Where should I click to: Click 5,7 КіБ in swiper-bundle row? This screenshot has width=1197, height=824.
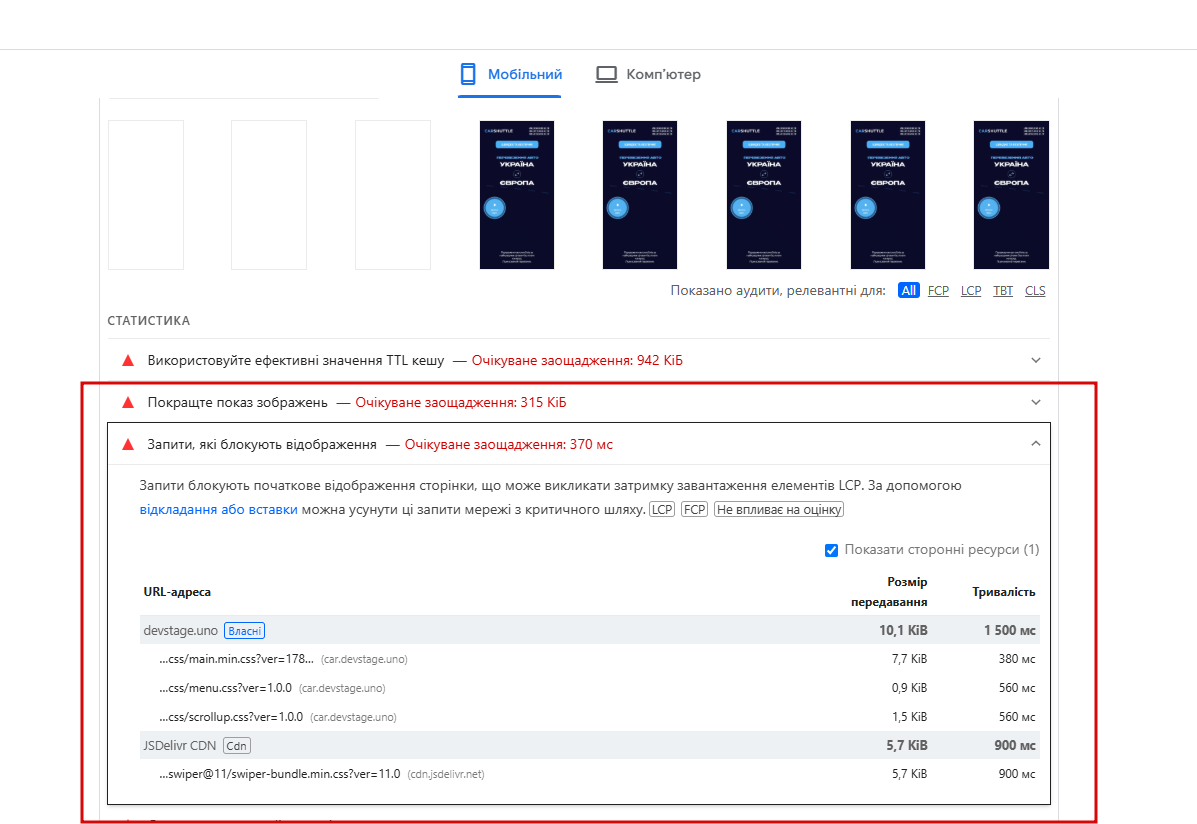pos(909,774)
